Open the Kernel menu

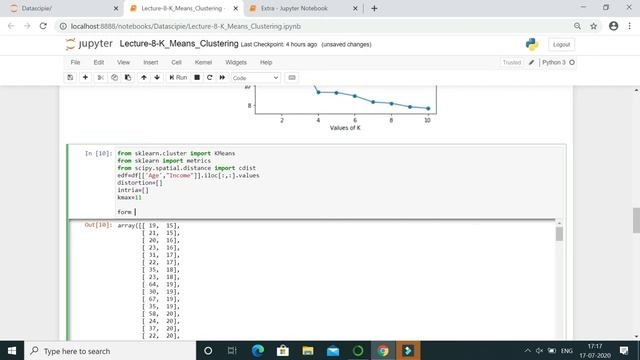point(203,62)
